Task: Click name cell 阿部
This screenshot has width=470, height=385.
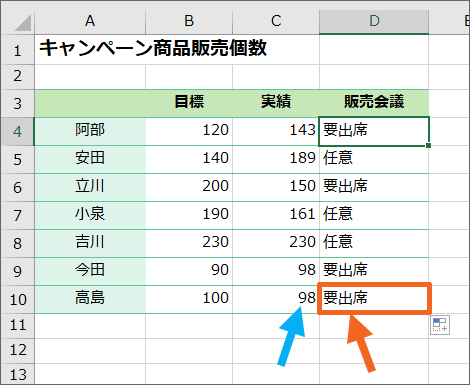Action: click(90, 130)
